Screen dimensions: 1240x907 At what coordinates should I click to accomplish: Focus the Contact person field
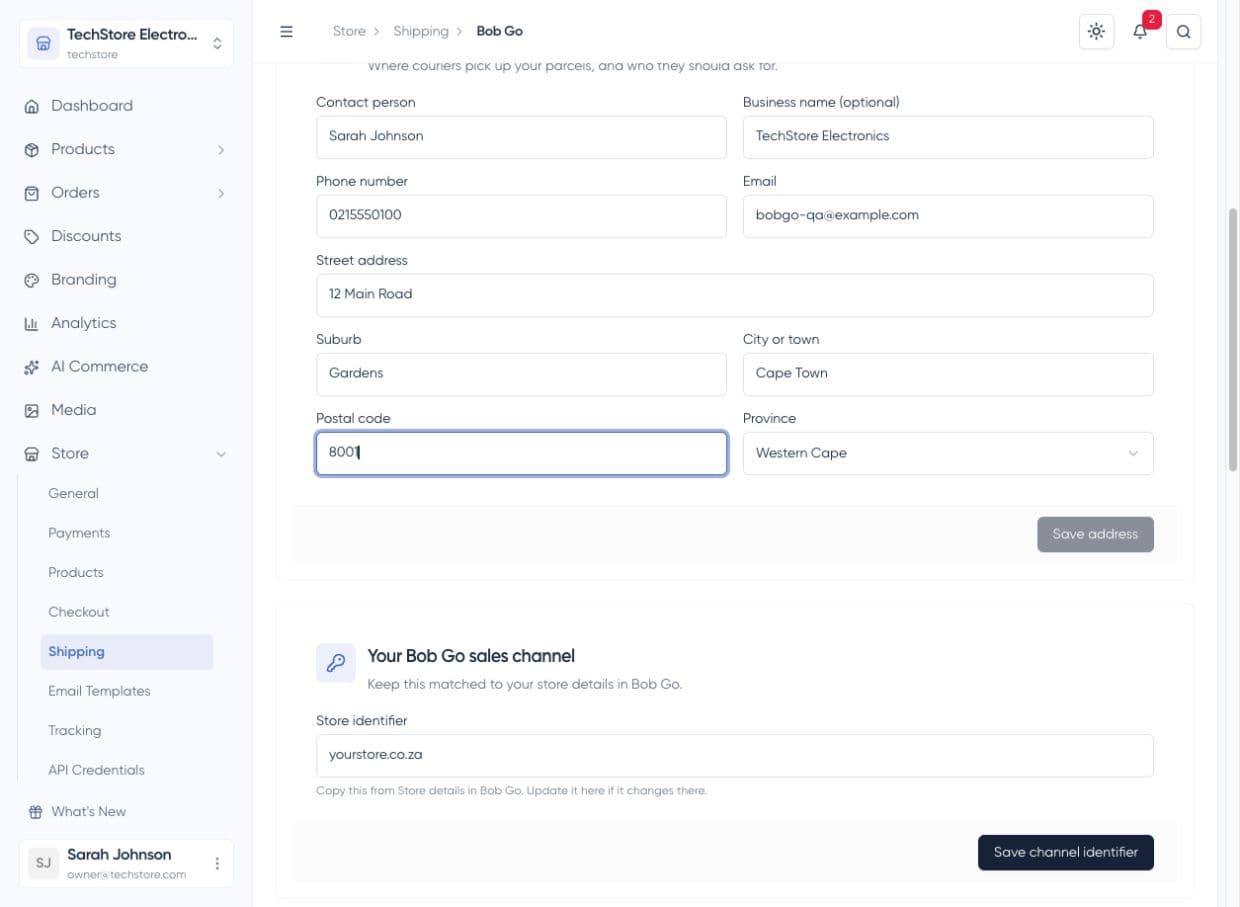[x=521, y=136]
